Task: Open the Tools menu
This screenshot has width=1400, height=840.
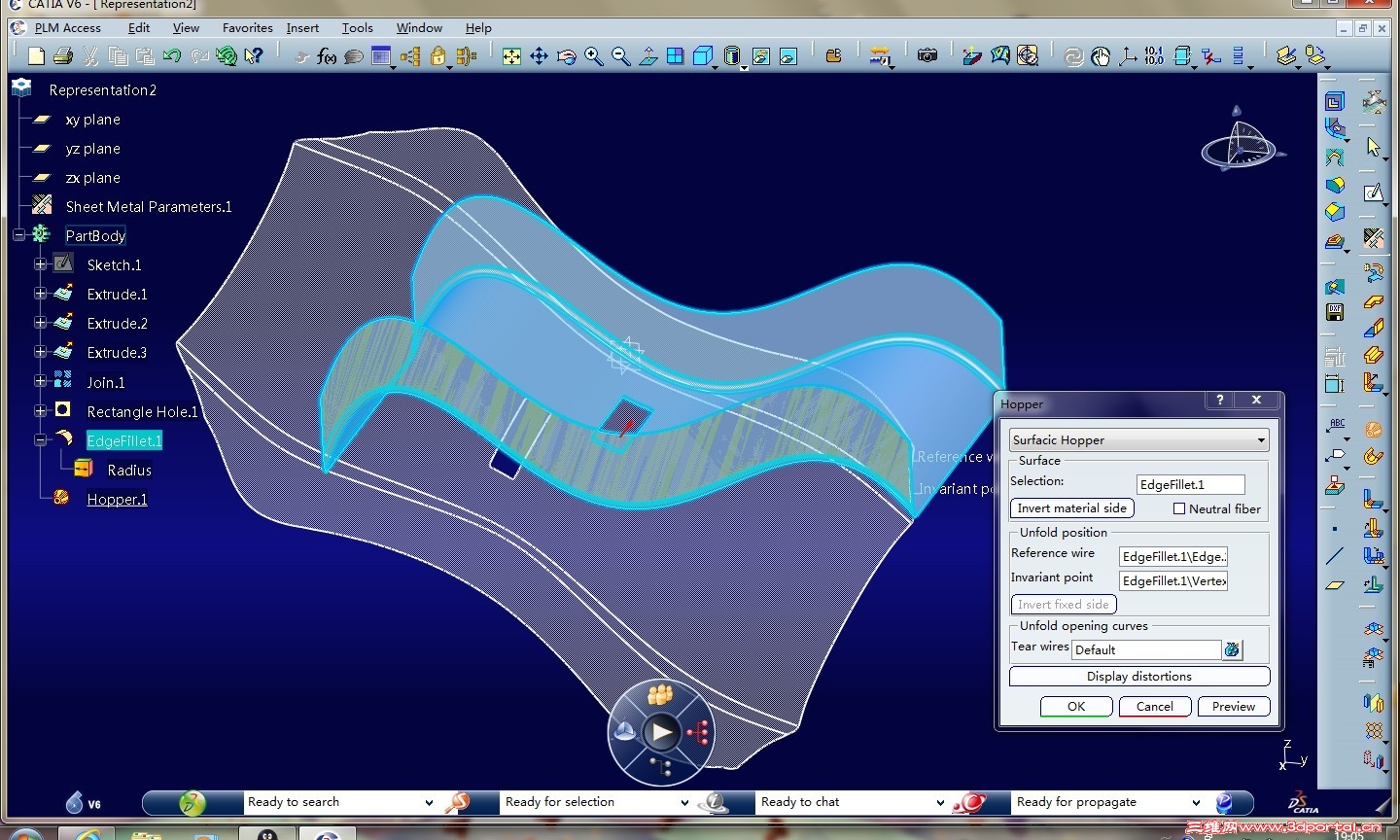Action: pyautogui.click(x=357, y=28)
